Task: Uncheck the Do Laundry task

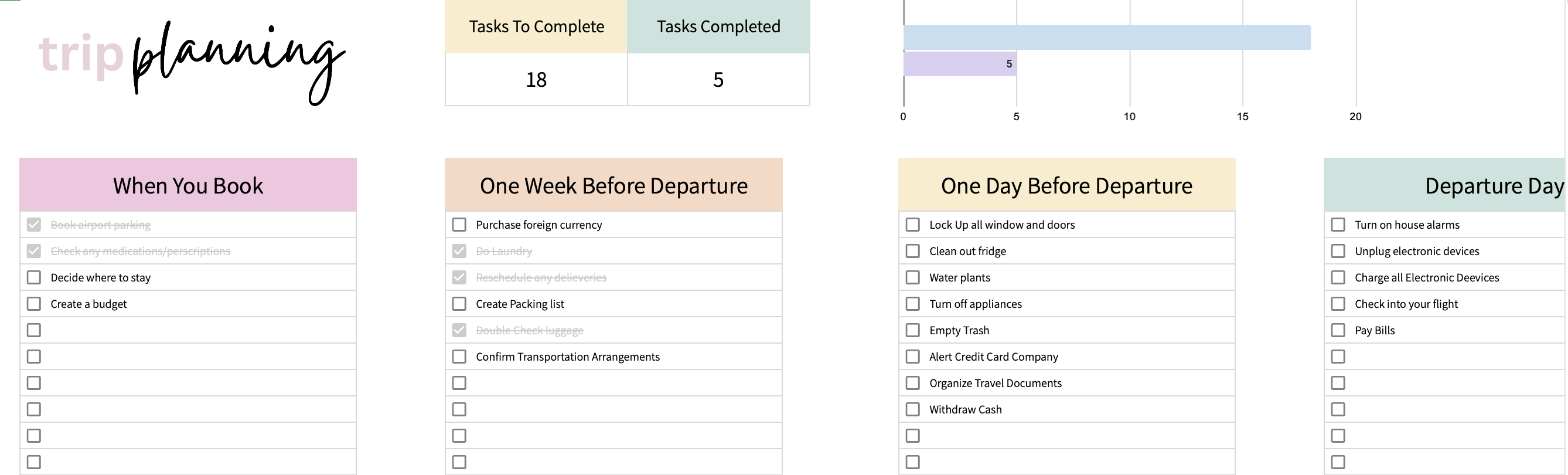Action: click(459, 251)
